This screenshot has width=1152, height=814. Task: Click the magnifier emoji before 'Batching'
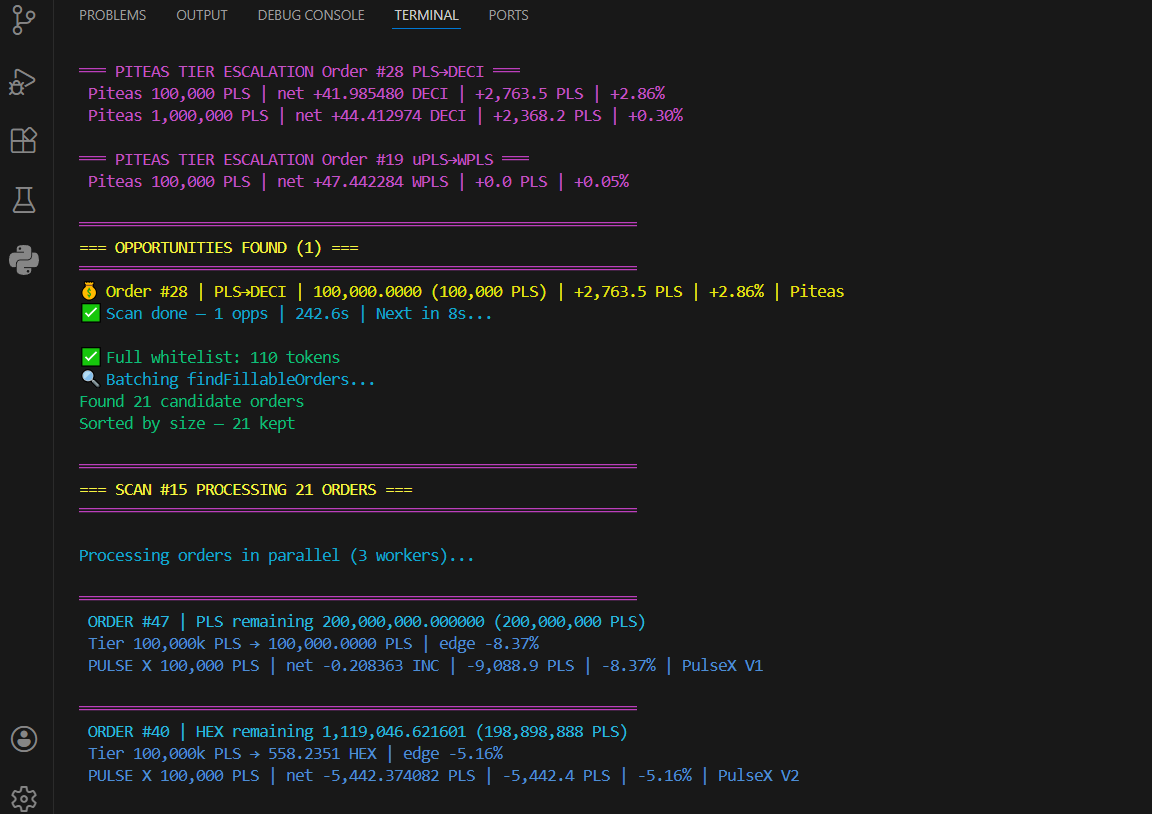tap(90, 379)
